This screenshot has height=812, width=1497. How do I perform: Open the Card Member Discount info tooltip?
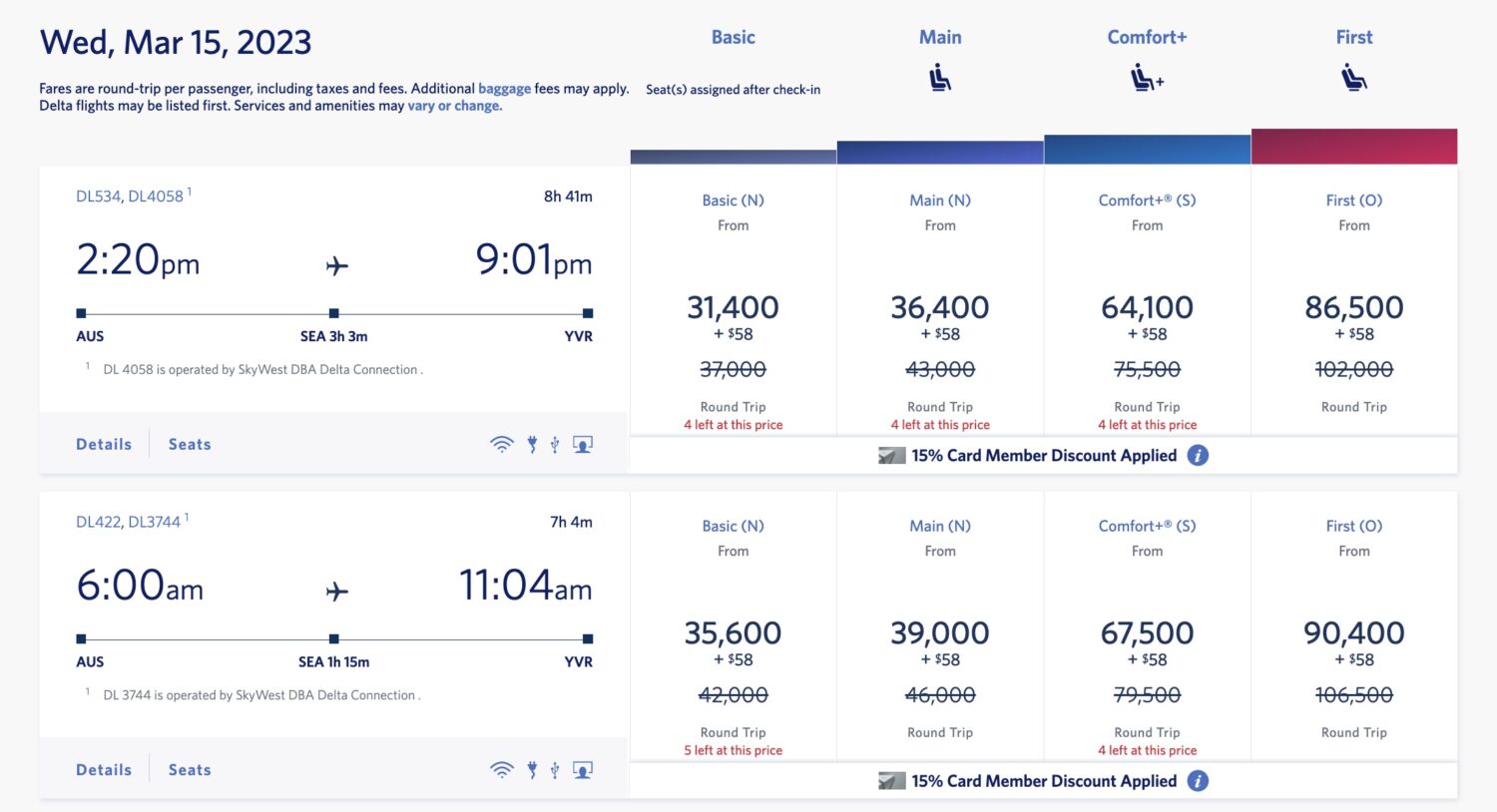1197,455
